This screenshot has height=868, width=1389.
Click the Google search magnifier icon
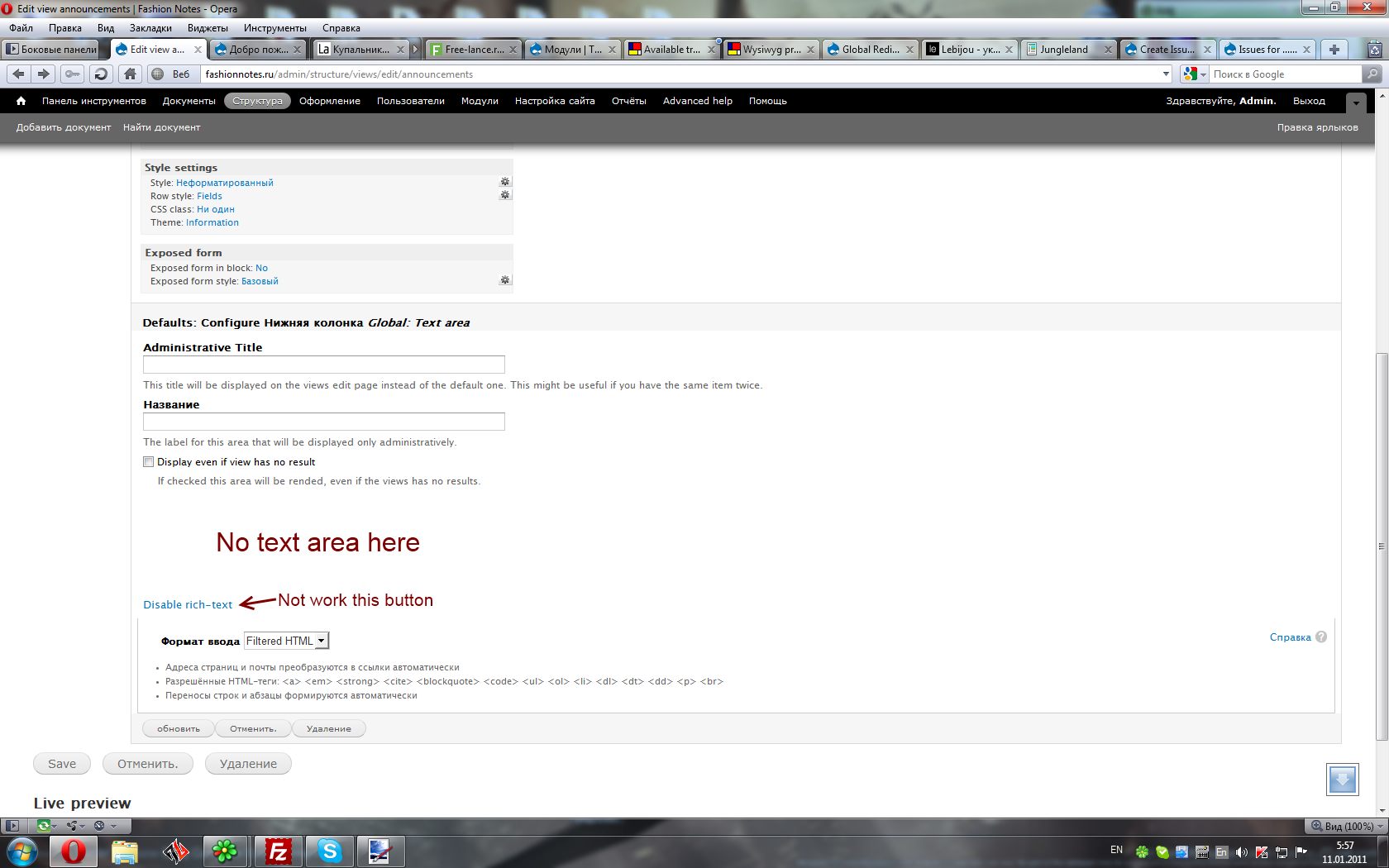pyautogui.click(x=1372, y=74)
